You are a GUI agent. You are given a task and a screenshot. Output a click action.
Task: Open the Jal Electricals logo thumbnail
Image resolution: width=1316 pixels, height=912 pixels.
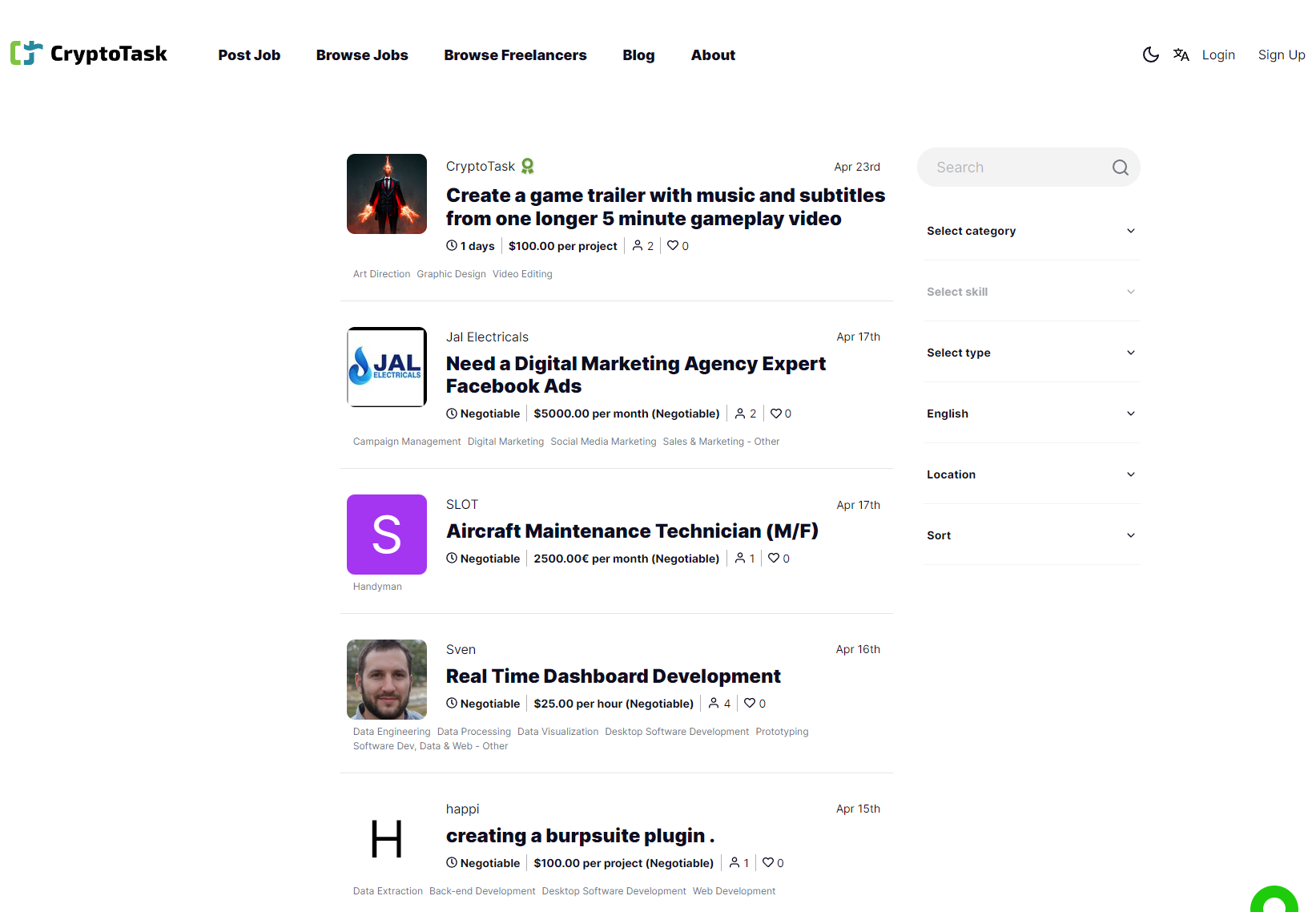pos(387,367)
